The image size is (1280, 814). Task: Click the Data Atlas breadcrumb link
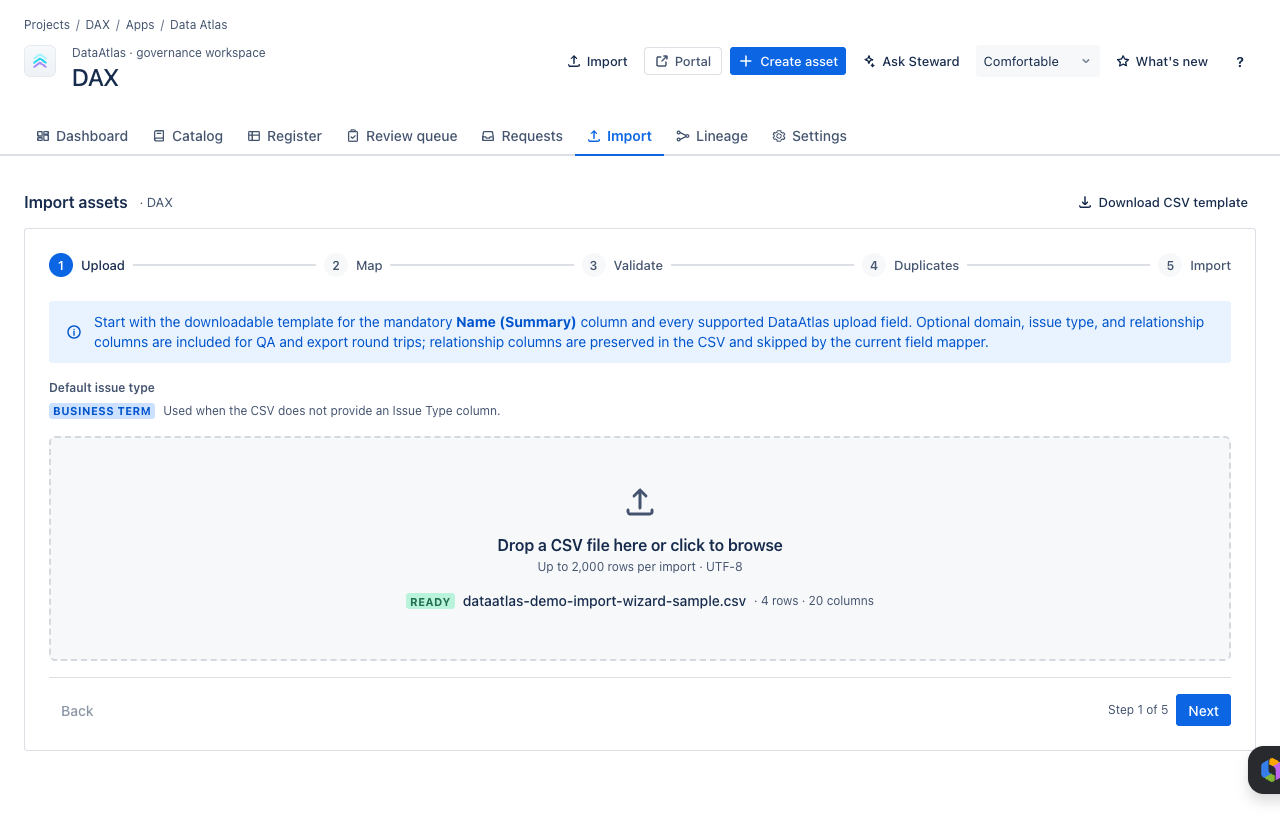(x=198, y=24)
